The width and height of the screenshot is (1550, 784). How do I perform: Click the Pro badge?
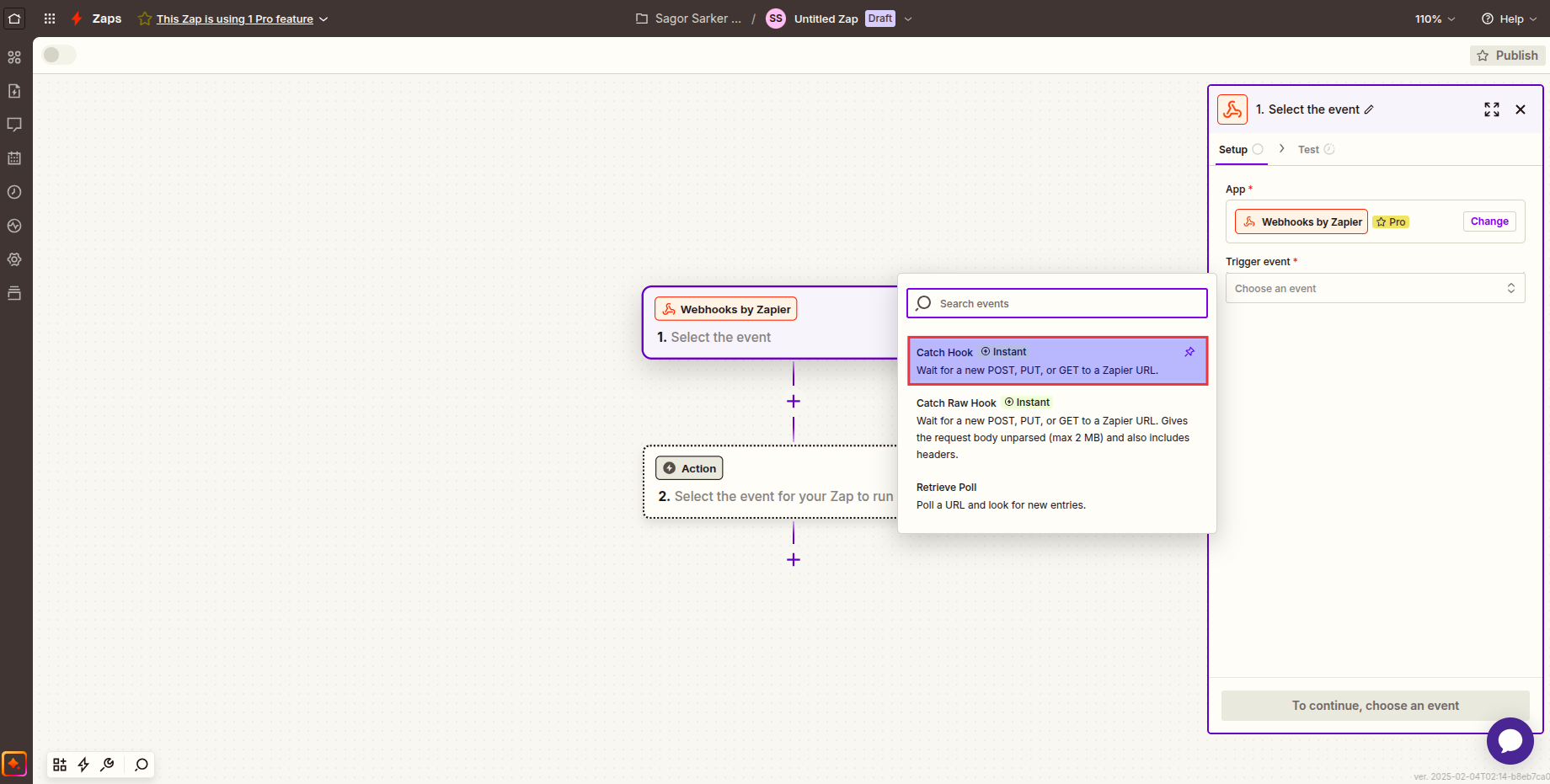(x=1391, y=221)
